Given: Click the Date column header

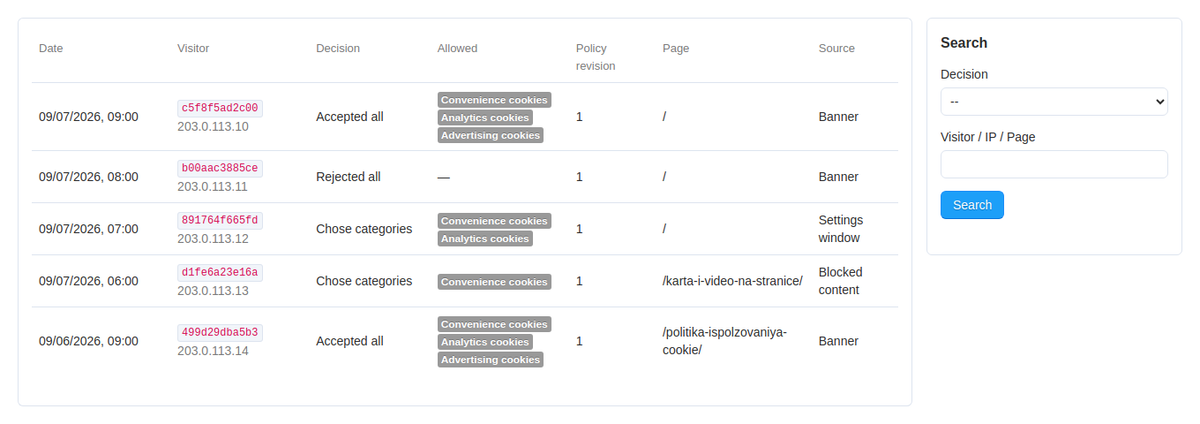Looking at the screenshot, I should coord(51,48).
